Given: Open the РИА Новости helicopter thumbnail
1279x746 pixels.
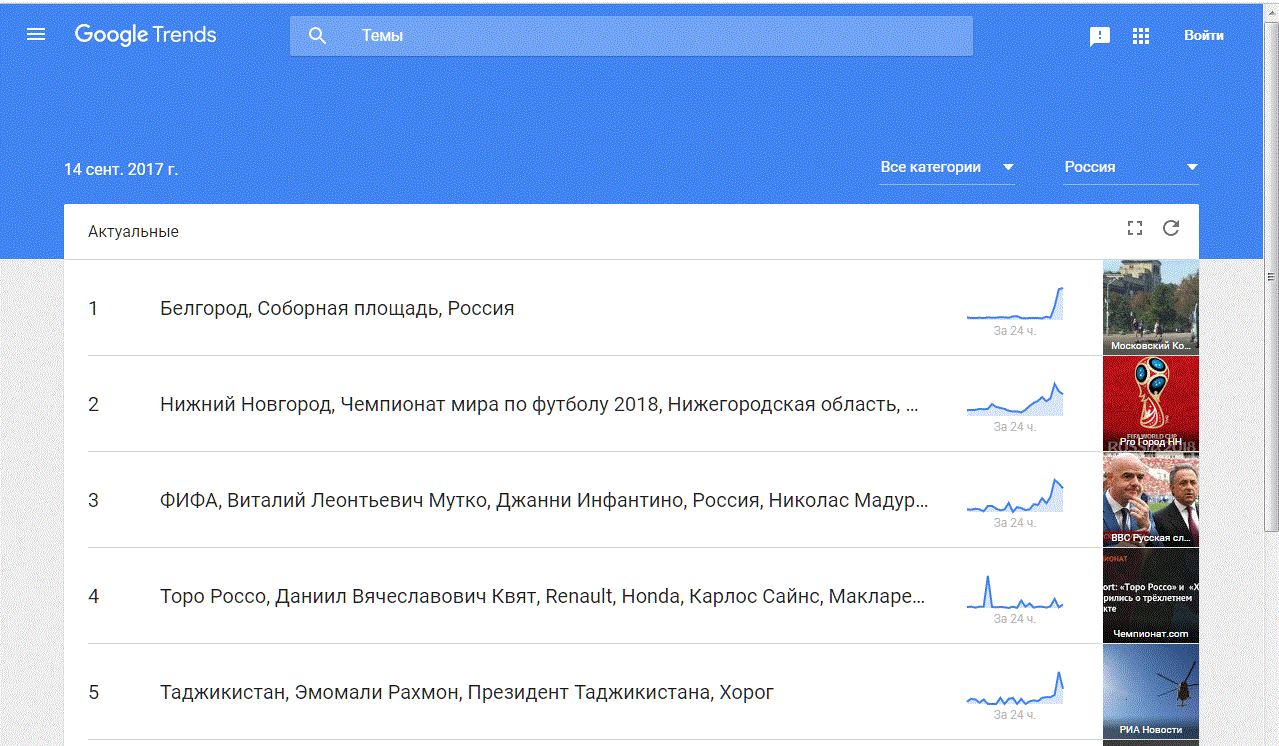Looking at the screenshot, I should point(1150,691).
